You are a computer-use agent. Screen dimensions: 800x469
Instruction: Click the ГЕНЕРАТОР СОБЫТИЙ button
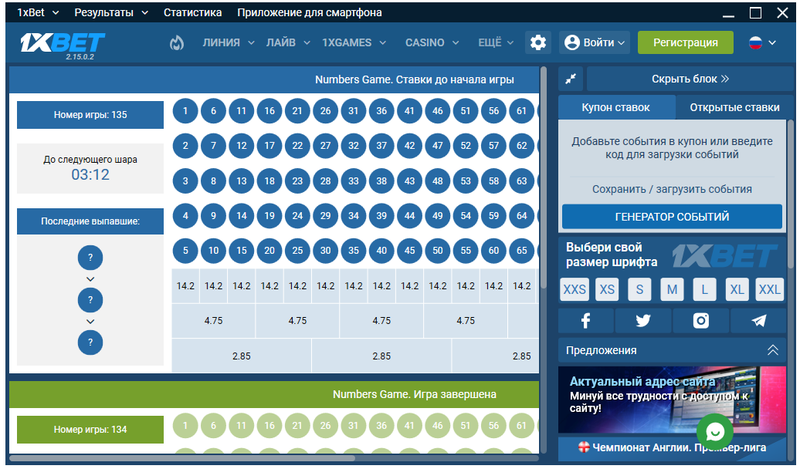coord(672,217)
